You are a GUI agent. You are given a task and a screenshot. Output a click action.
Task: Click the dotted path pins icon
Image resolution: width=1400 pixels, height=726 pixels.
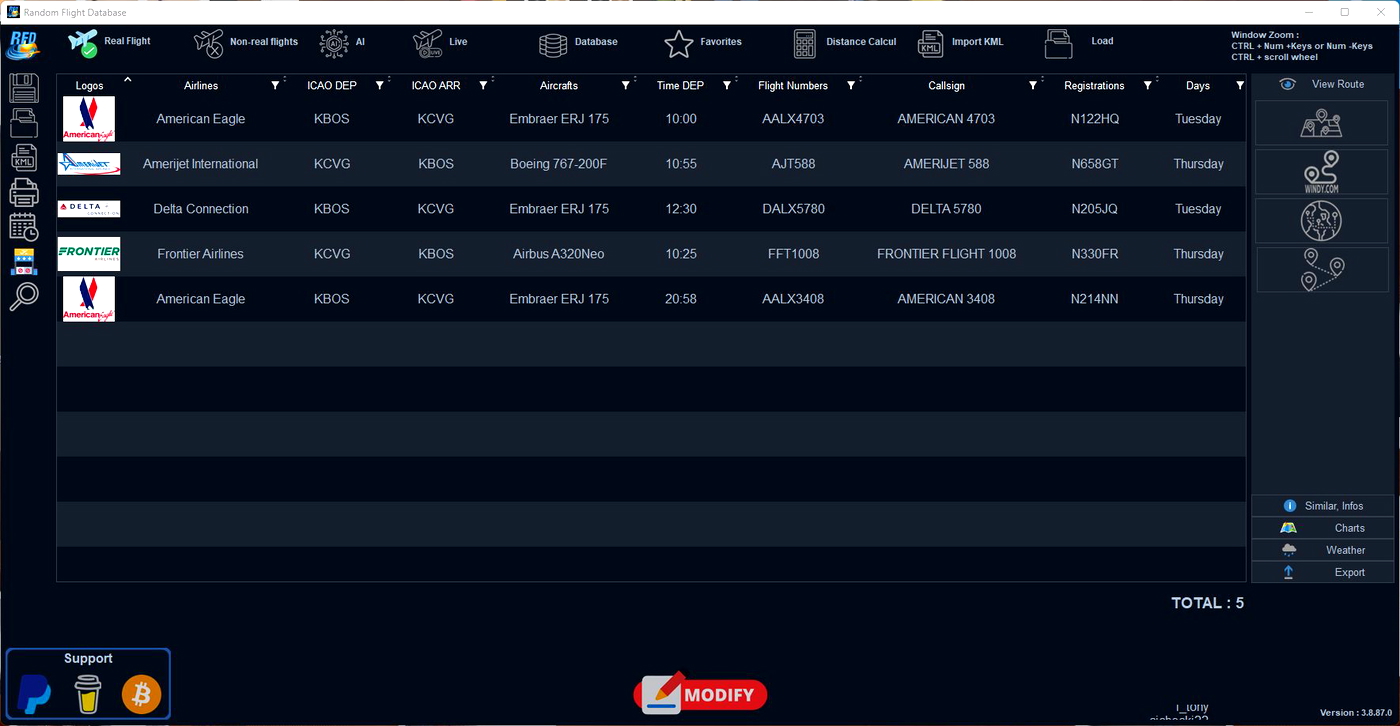[1321, 270]
